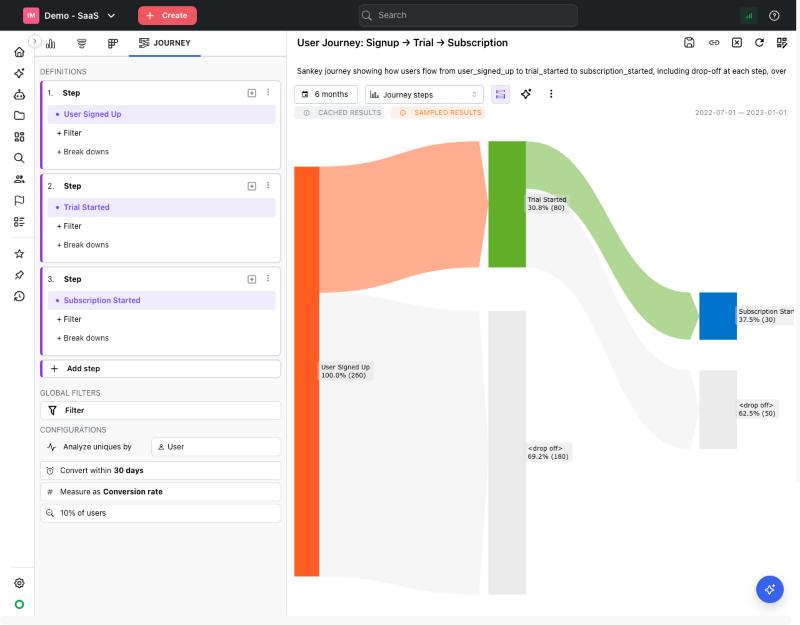The image size is (800, 625).
Task: Open the help question mark icon
Action: pos(774,16)
